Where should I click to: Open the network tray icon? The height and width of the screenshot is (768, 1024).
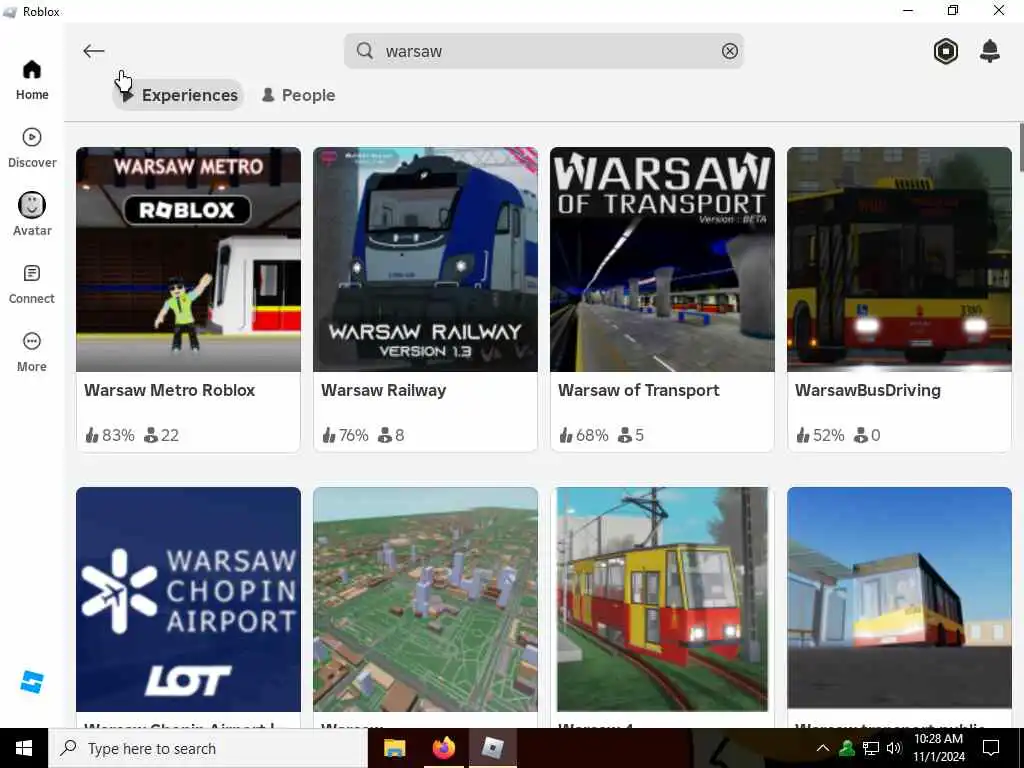tap(871, 748)
